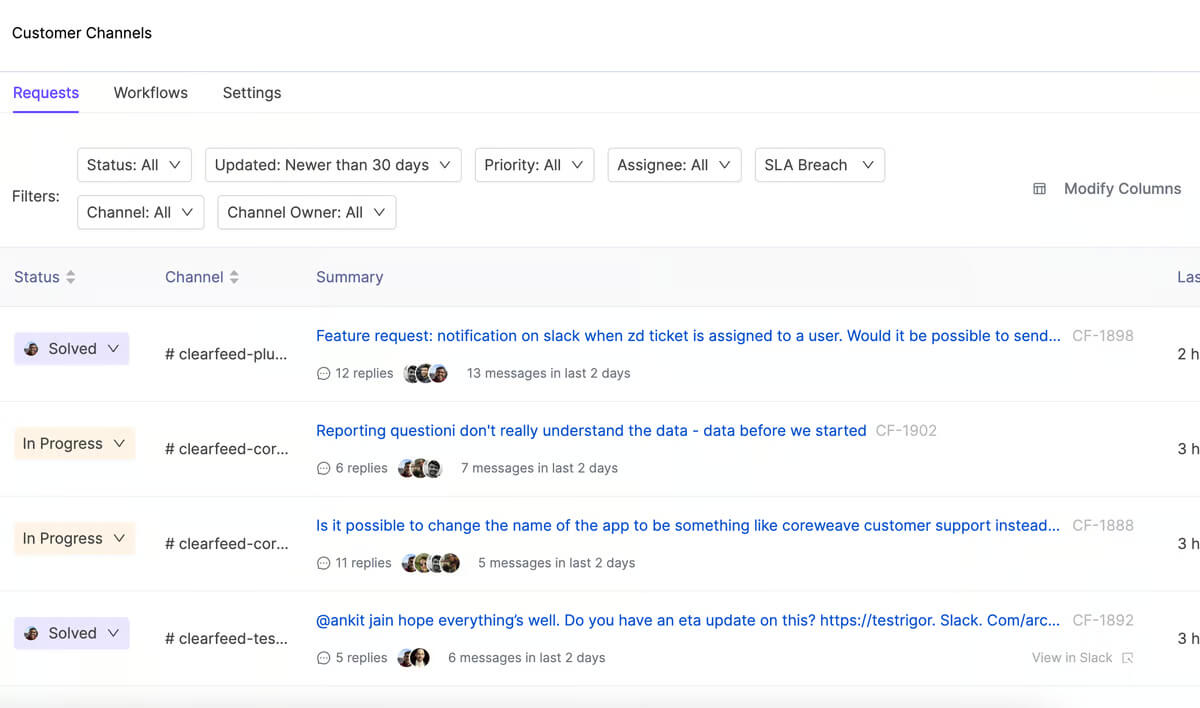Viewport: 1200px width, 708px height.
Task: Open the Workflows tab
Action: pos(151,93)
